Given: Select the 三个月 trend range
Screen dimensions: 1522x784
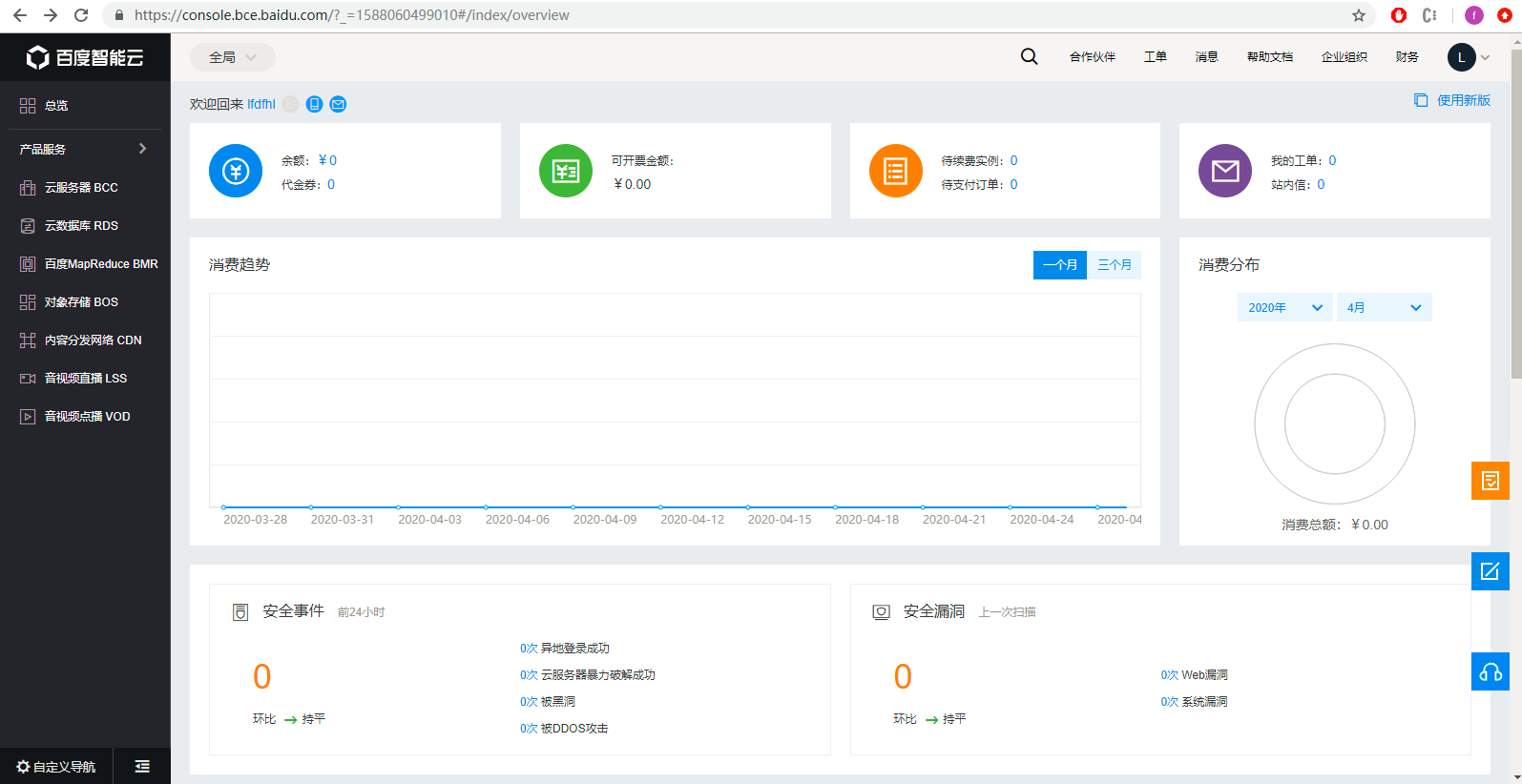Looking at the screenshot, I should click(x=1115, y=265).
